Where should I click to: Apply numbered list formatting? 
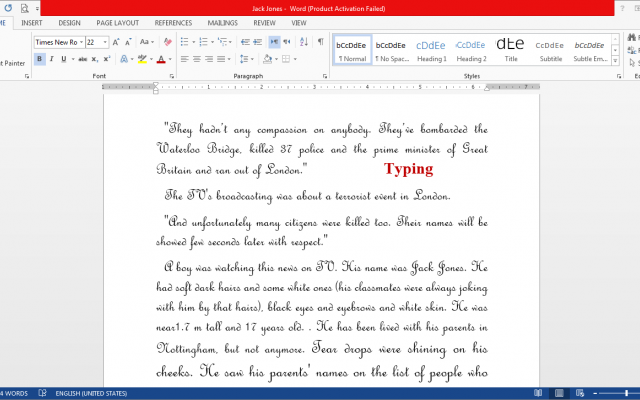203,42
